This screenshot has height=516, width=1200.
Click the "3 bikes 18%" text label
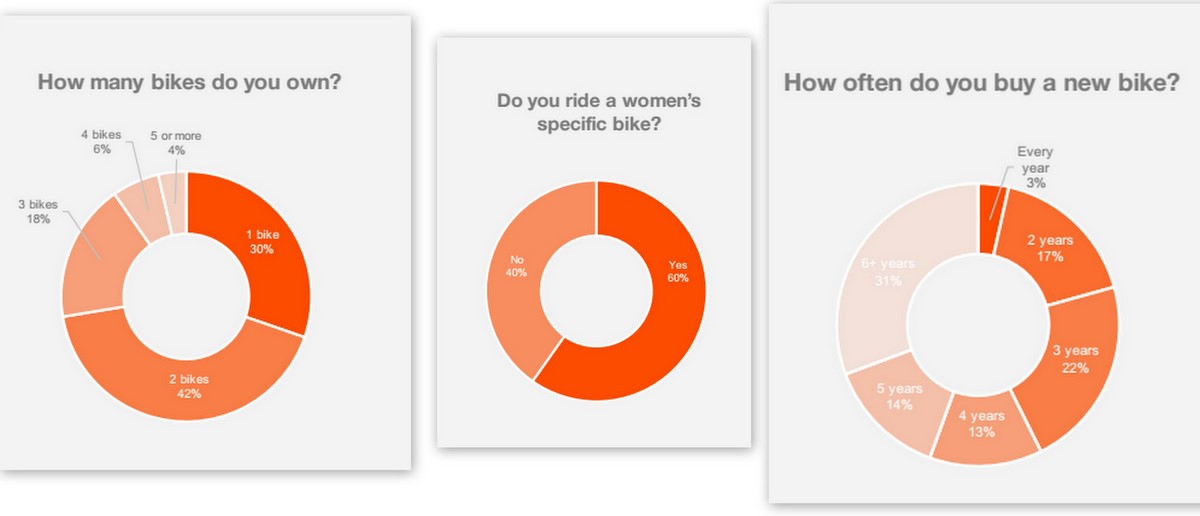(x=40, y=211)
